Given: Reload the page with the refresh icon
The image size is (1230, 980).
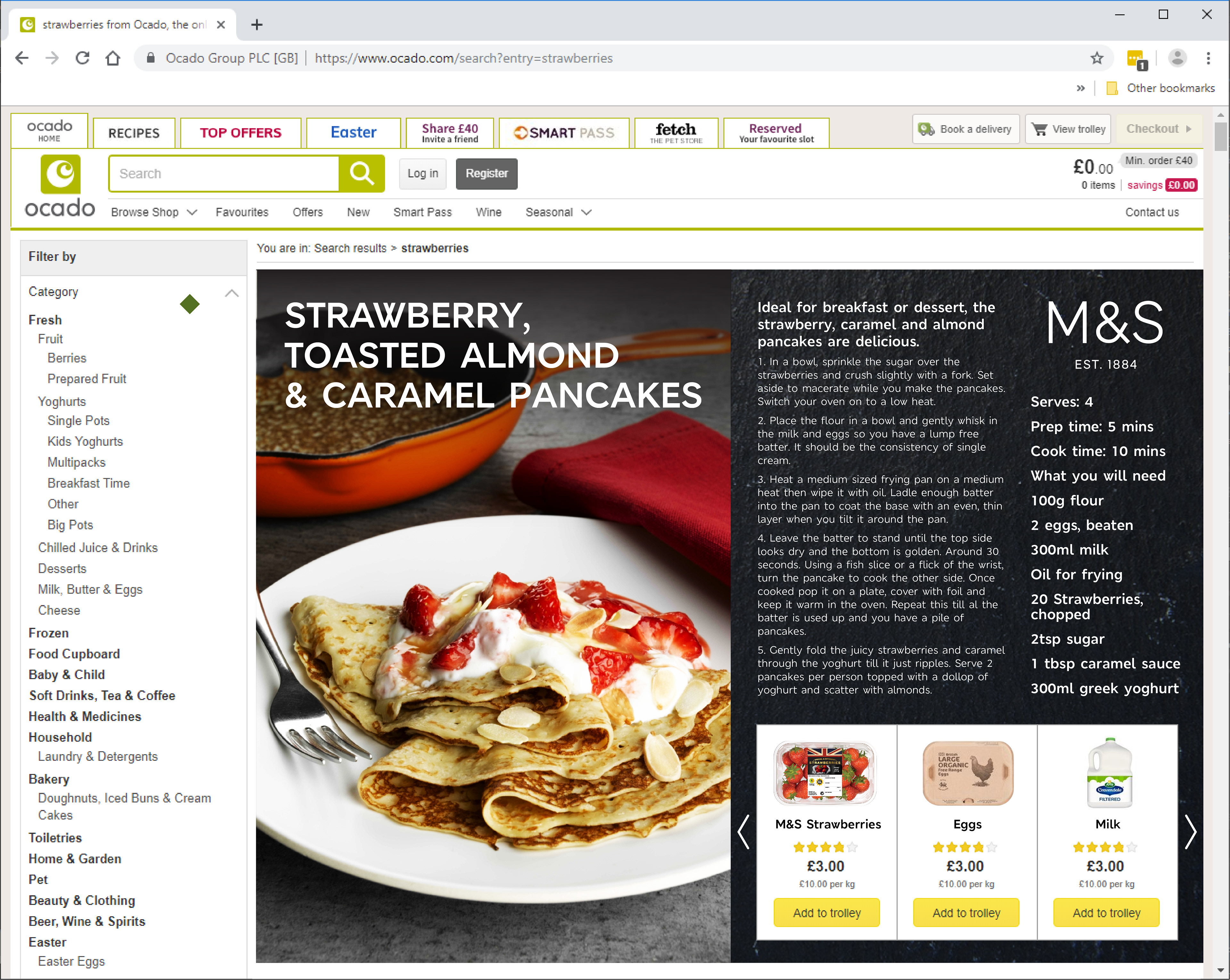Looking at the screenshot, I should [83, 58].
